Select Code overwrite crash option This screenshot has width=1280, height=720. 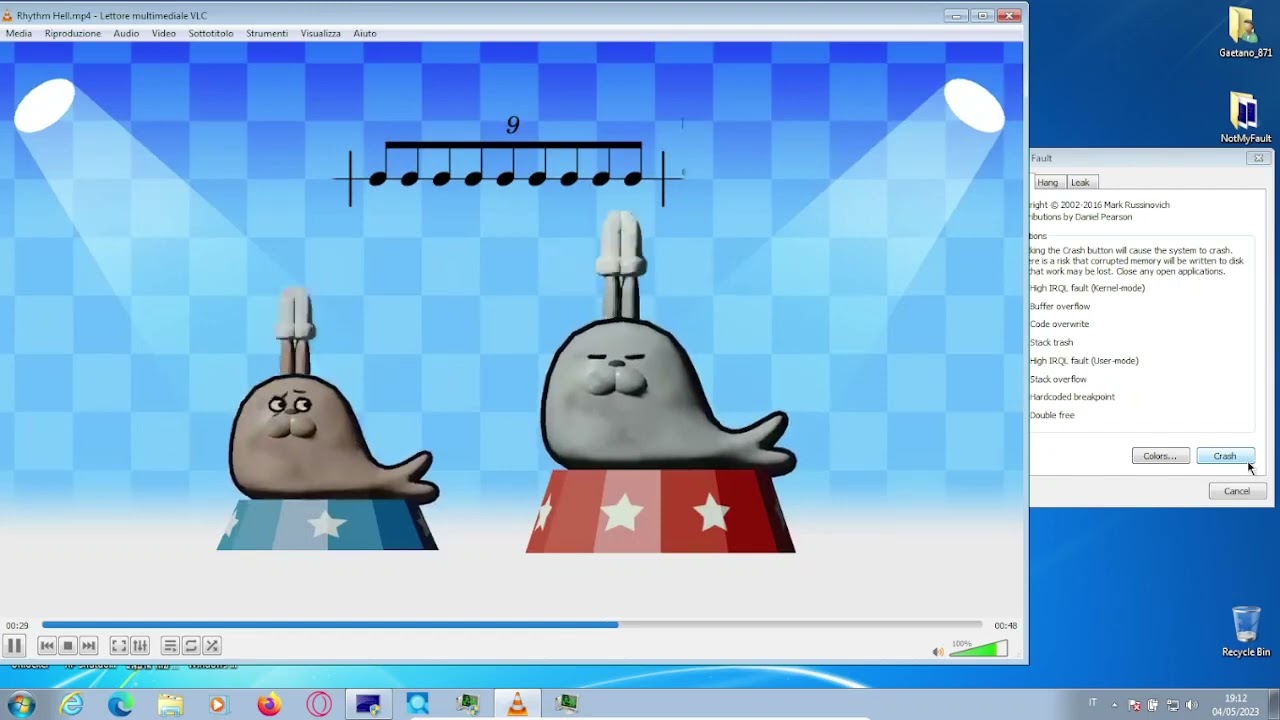point(1060,324)
